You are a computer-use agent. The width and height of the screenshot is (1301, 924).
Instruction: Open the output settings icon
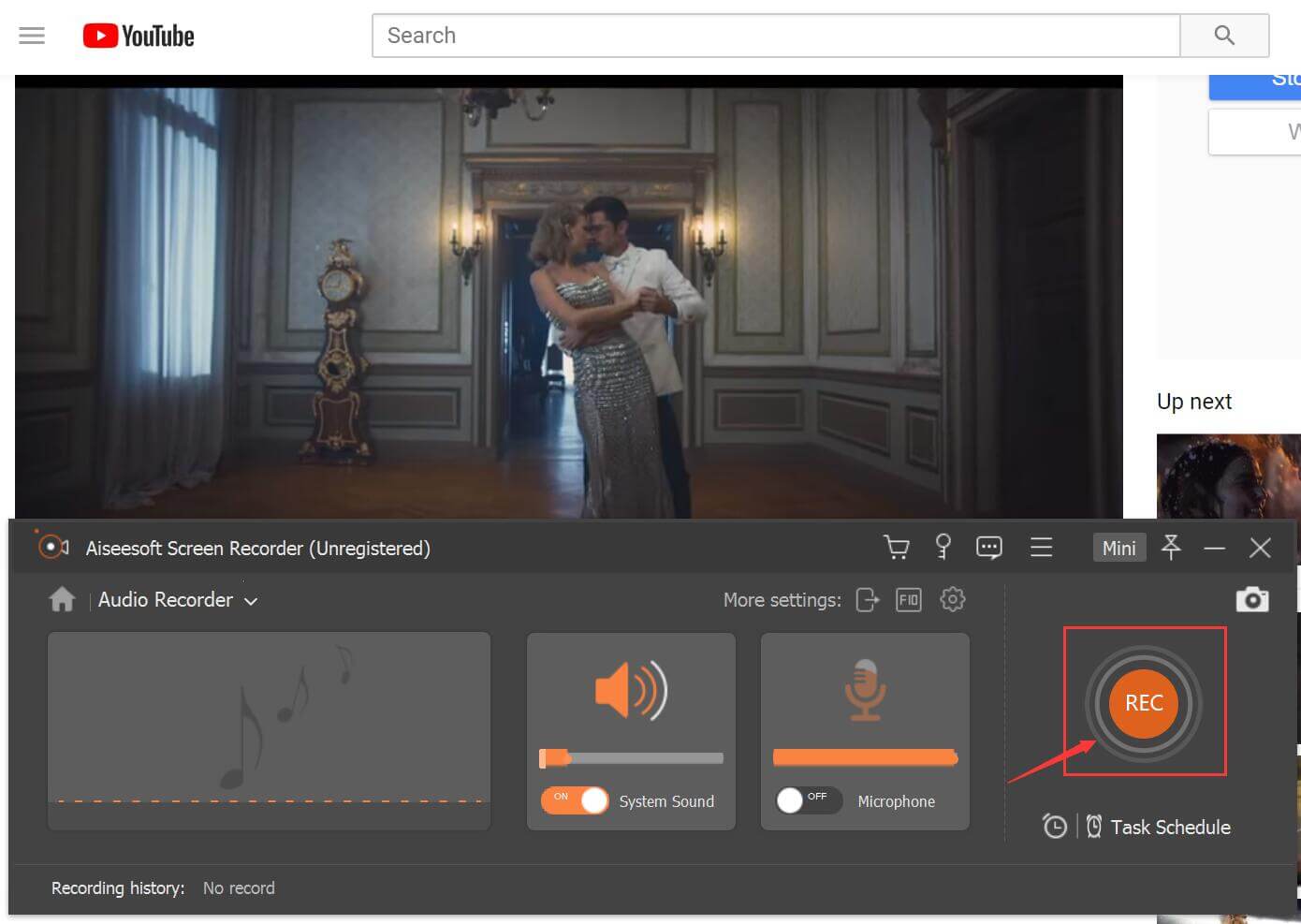[868, 600]
